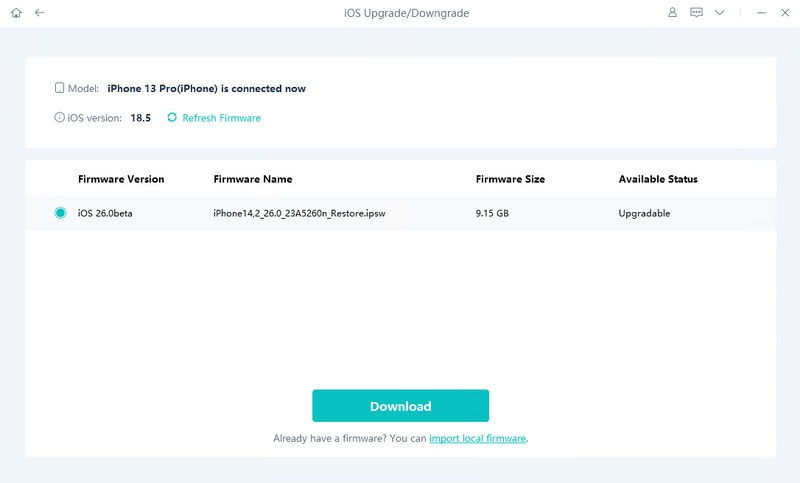Click the Refresh Firmware link
This screenshot has height=483, width=800.
click(x=221, y=118)
